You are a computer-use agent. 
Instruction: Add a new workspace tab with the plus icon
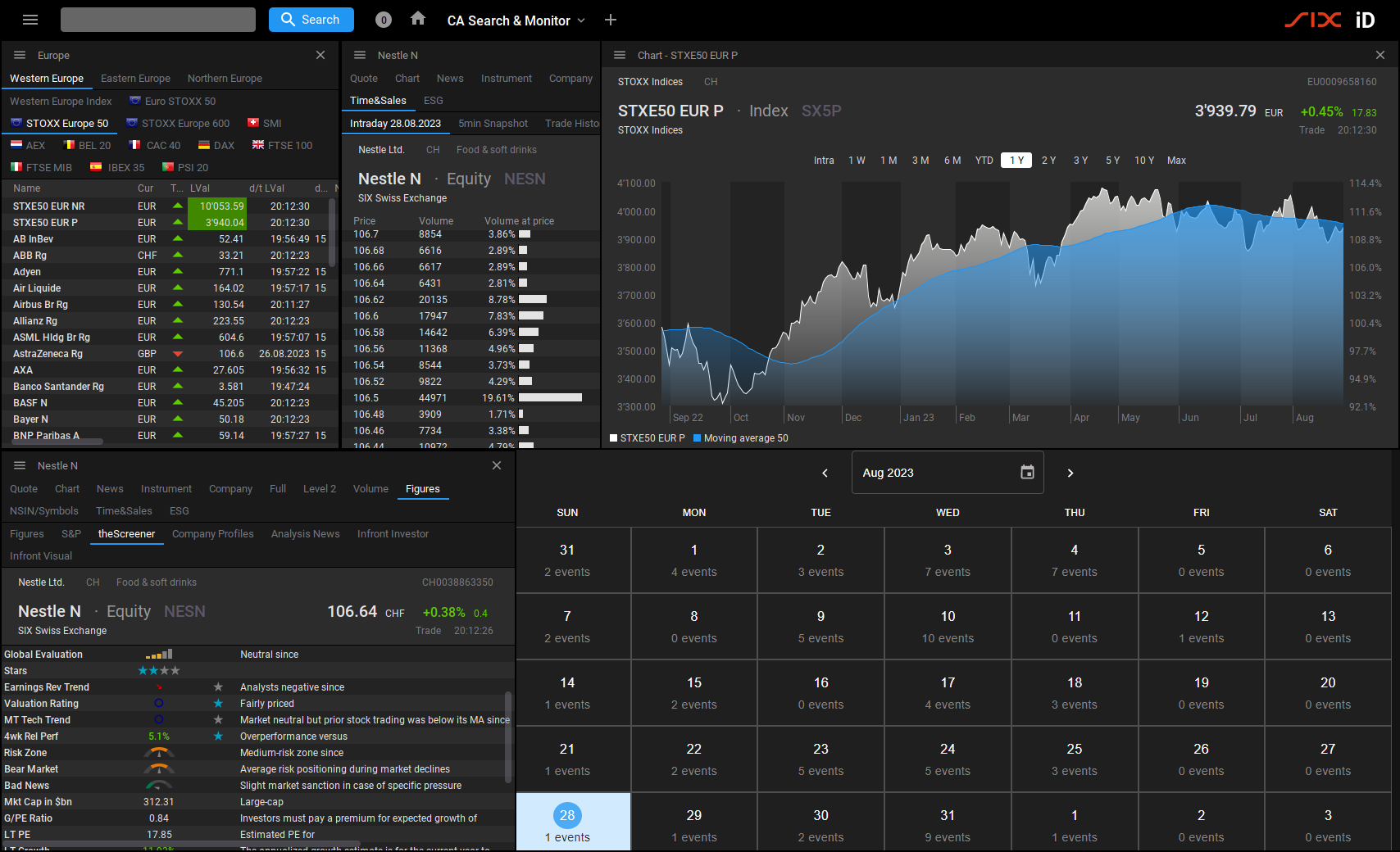611,20
